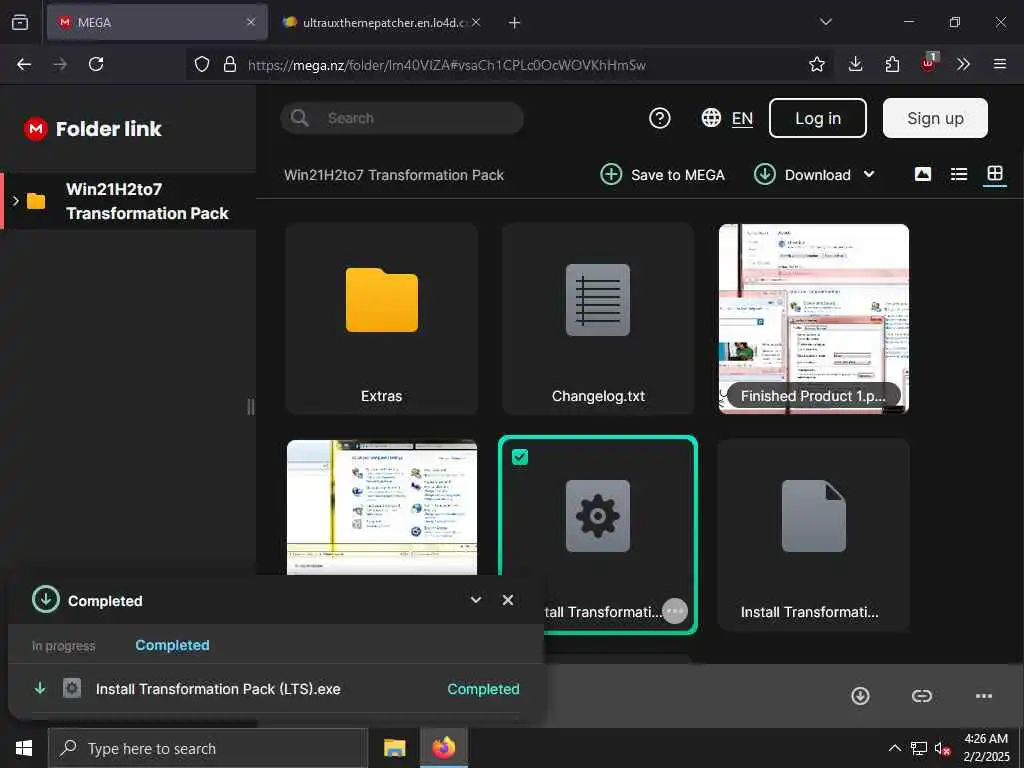Open the unlabeled screenshot thumbnail in second row
Viewport: 1024px width, 768px height.
(381, 507)
